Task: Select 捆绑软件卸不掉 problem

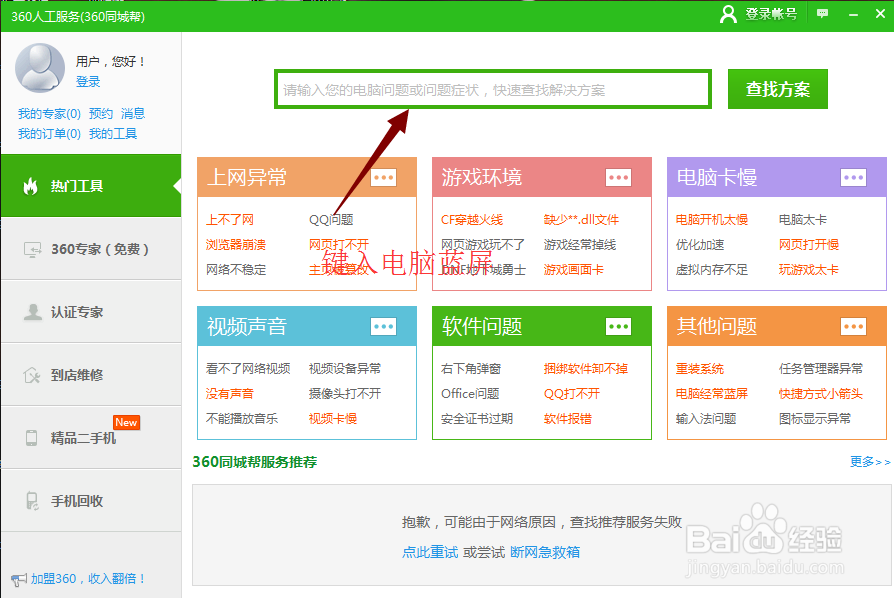Action: (586, 368)
